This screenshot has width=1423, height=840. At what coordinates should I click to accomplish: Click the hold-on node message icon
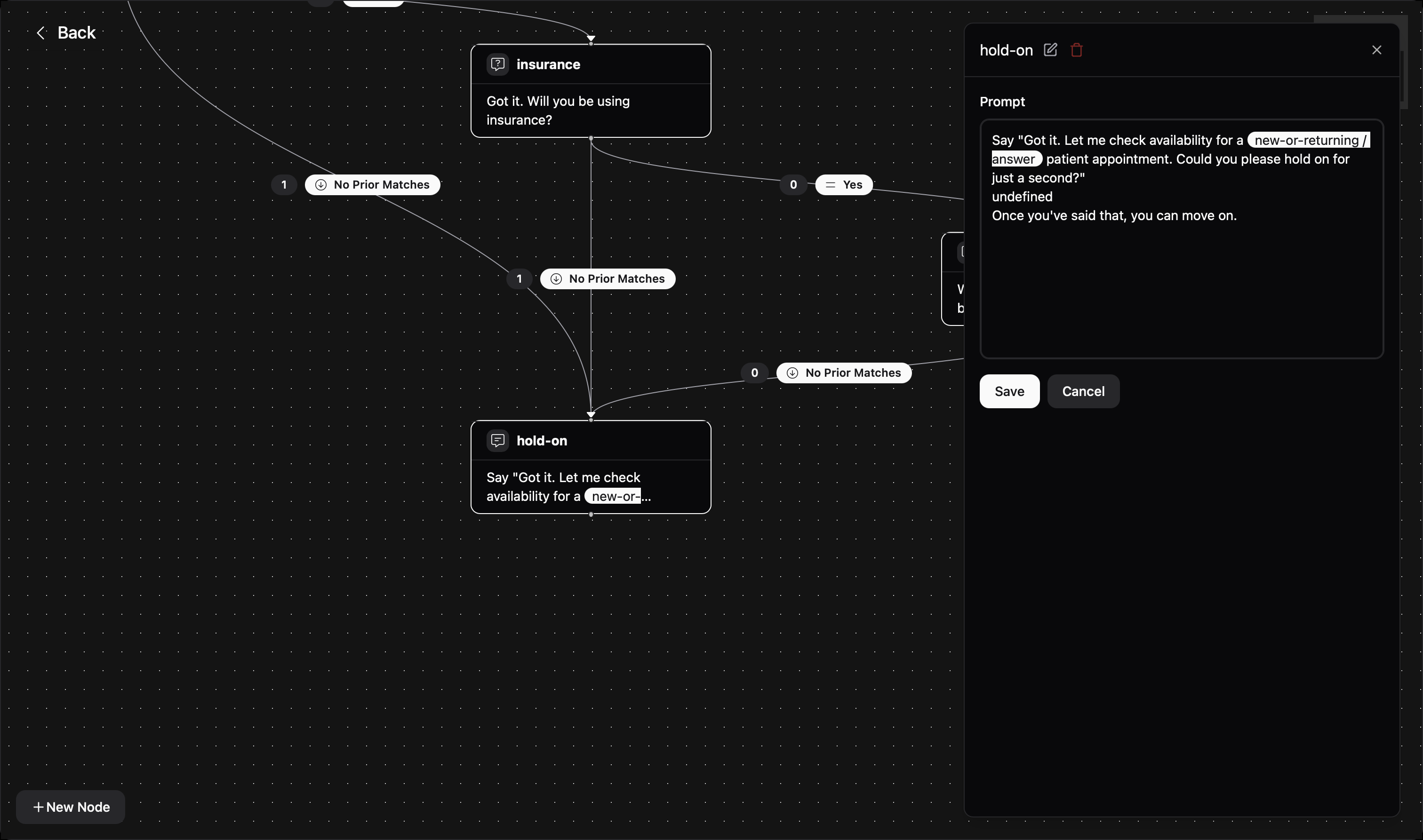coord(498,440)
